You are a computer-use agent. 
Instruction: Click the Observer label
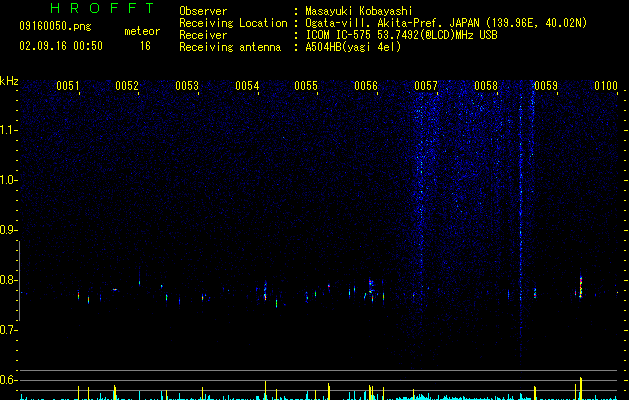click(203, 11)
